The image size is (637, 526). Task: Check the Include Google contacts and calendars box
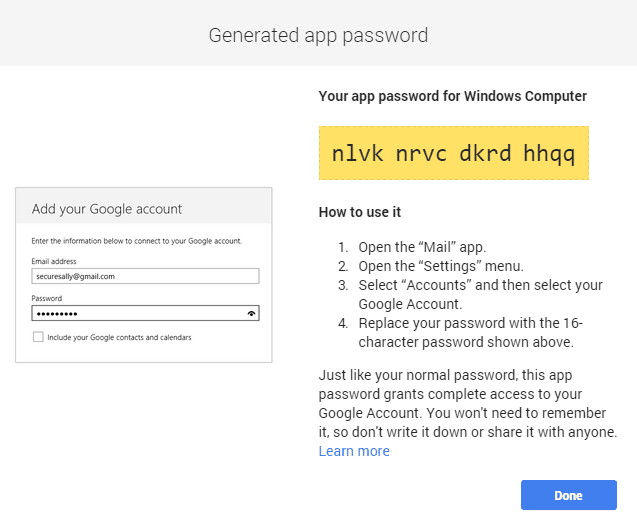click(38, 337)
